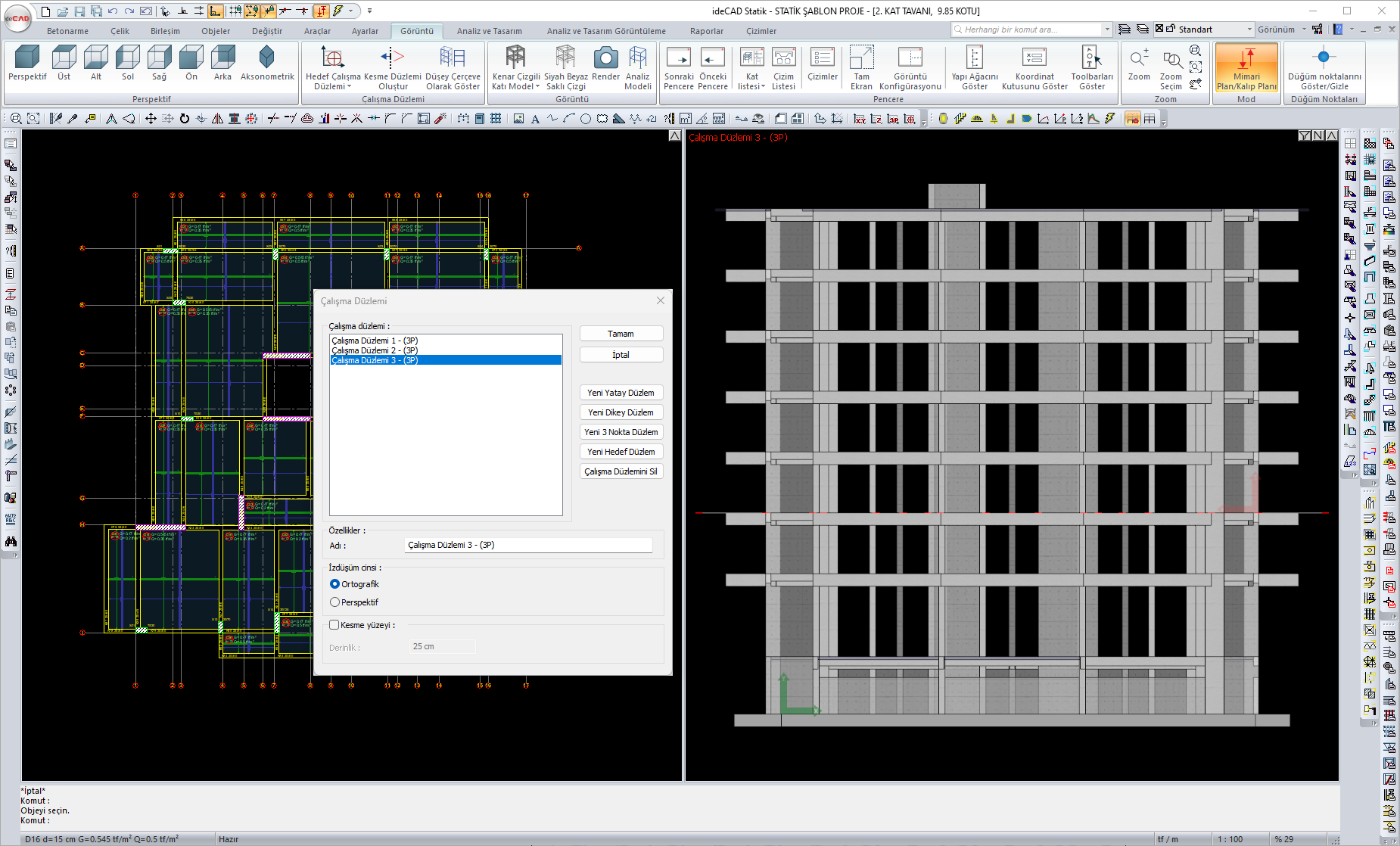Select Çalışma Düzlemi 1 - (3P) in list
Screen dimensions: 1400x846
[x=375, y=341]
